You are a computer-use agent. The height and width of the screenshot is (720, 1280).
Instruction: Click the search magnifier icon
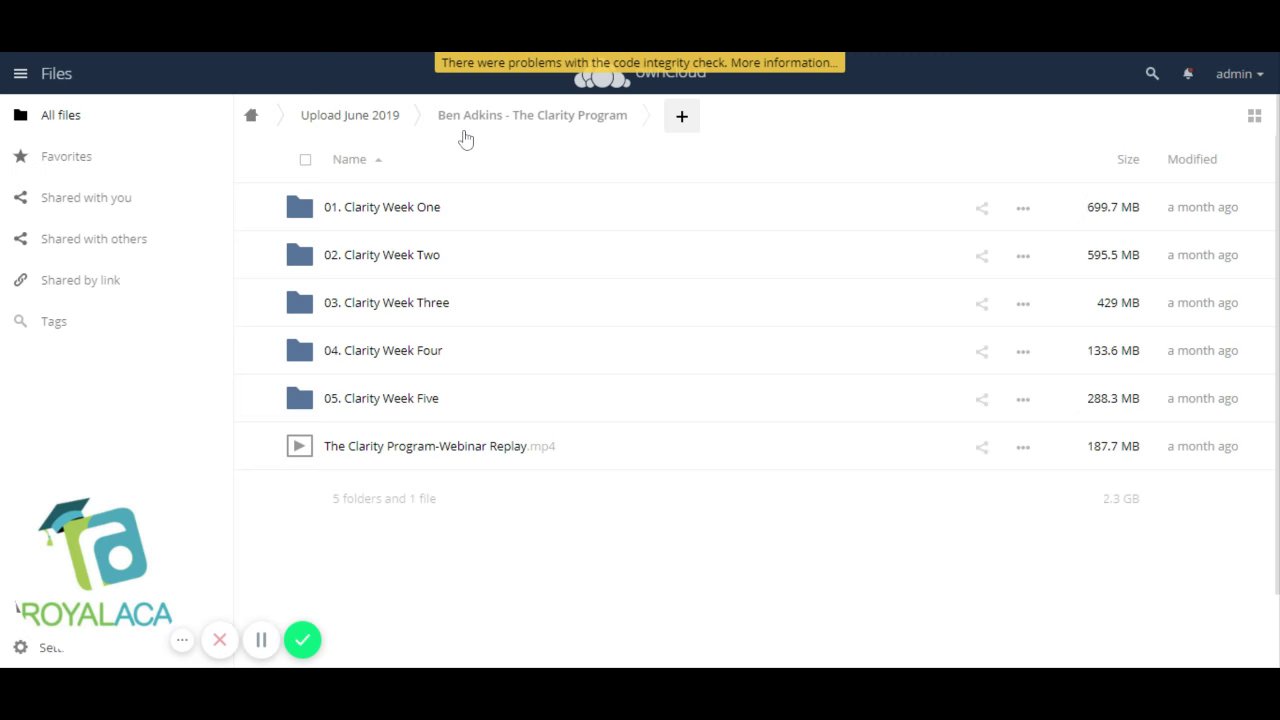1152,73
